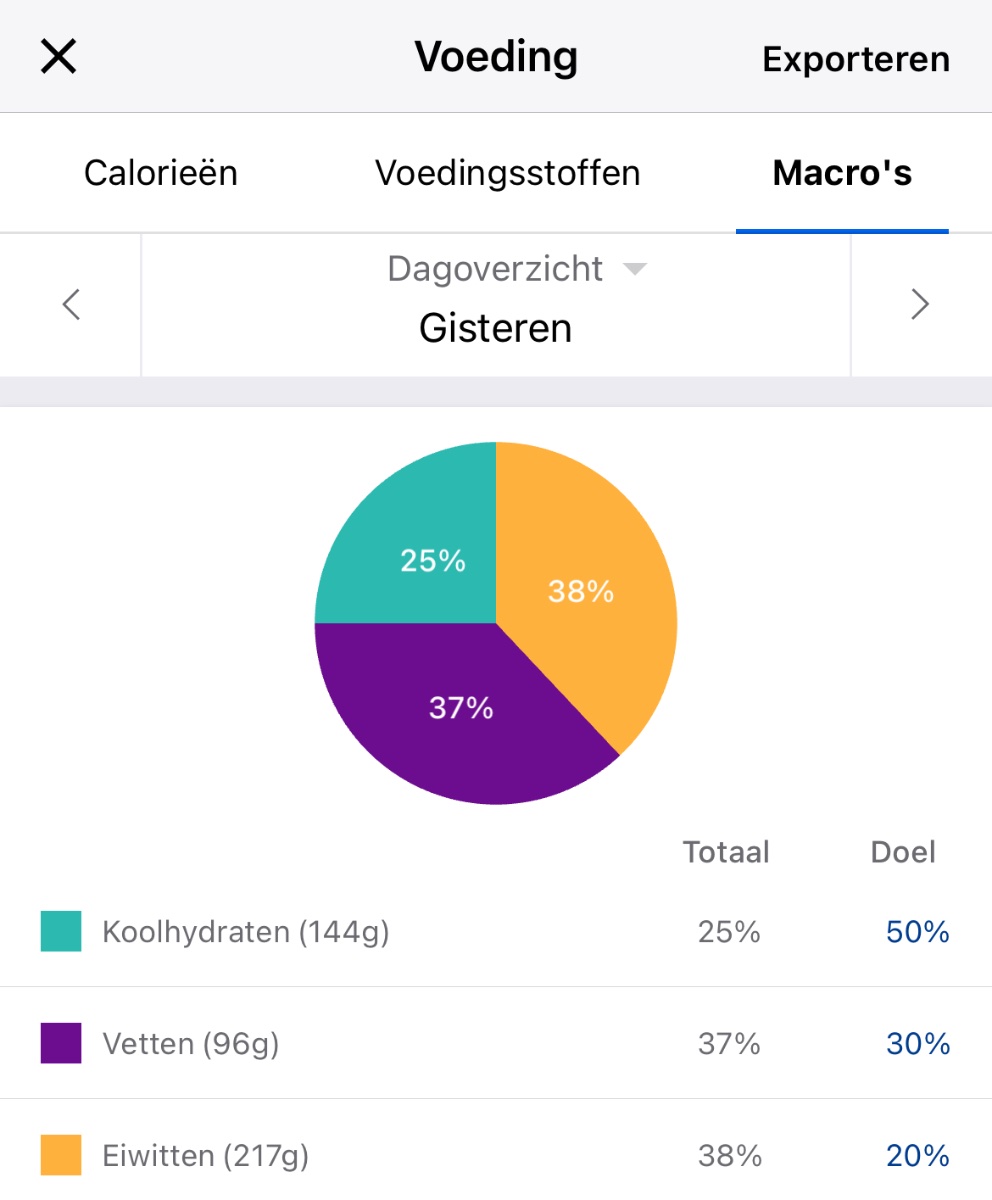Click the purple Vetten color swatch

pos(61,1044)
